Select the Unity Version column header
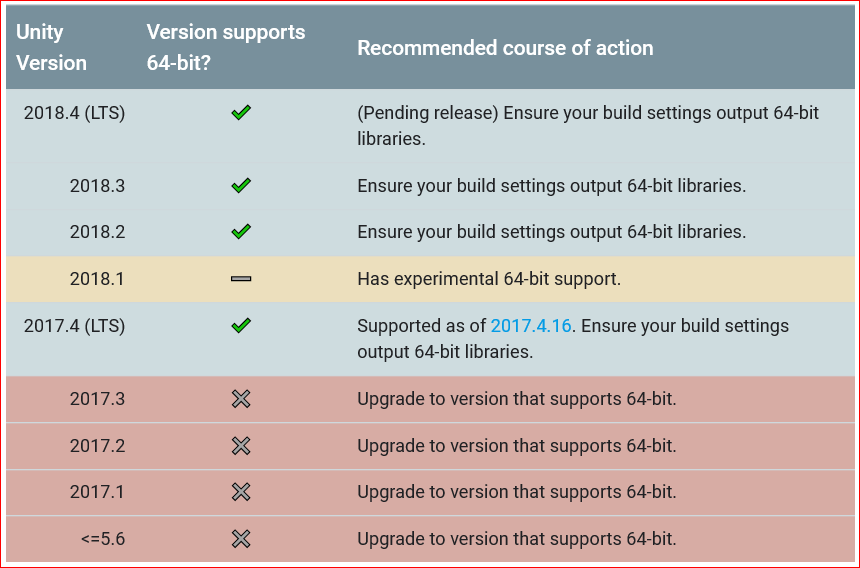This screenshot has height=568, width=860. point(52,48)
